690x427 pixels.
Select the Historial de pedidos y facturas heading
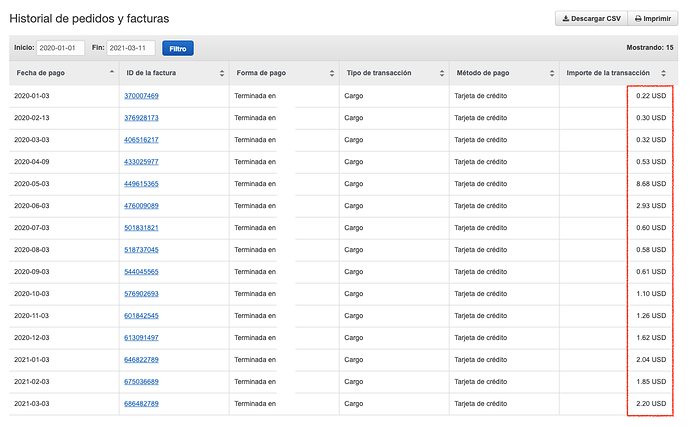coord(89,18)
